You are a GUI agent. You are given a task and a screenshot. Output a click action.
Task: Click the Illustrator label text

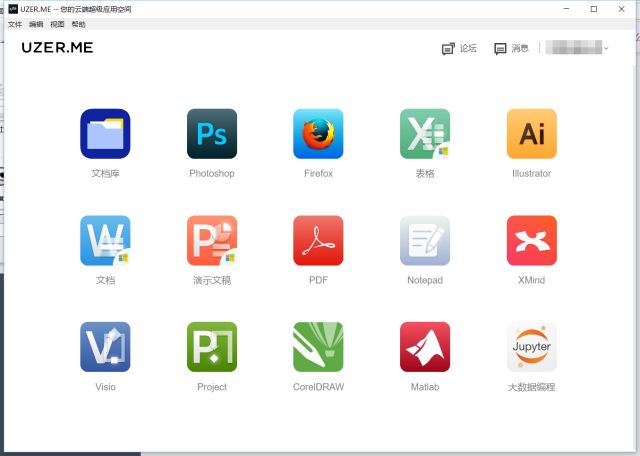531,174
